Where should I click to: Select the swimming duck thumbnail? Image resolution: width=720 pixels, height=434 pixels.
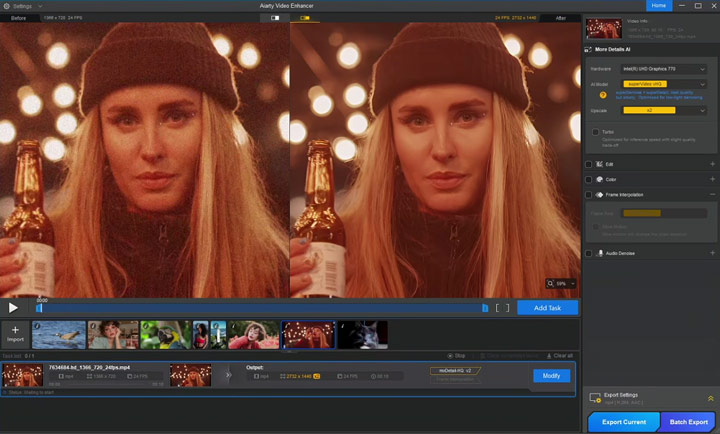(x=59, y=335)
